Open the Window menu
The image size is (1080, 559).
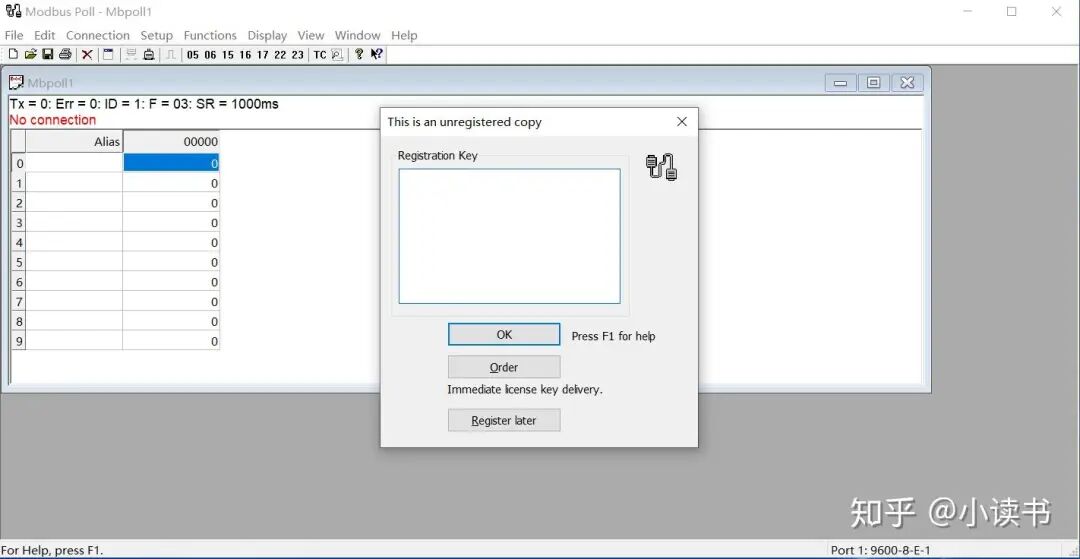(x=357, y=35)
